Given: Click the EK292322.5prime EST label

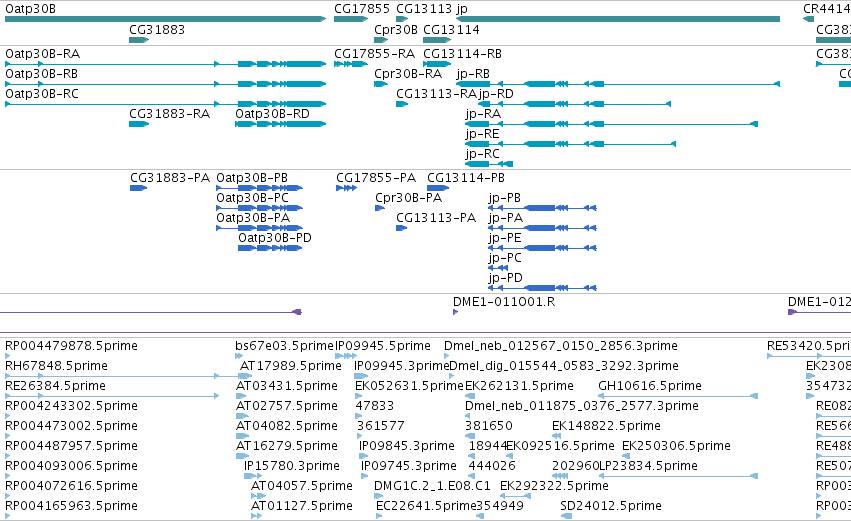Looking at the screenshot, I should pos(554,486).
